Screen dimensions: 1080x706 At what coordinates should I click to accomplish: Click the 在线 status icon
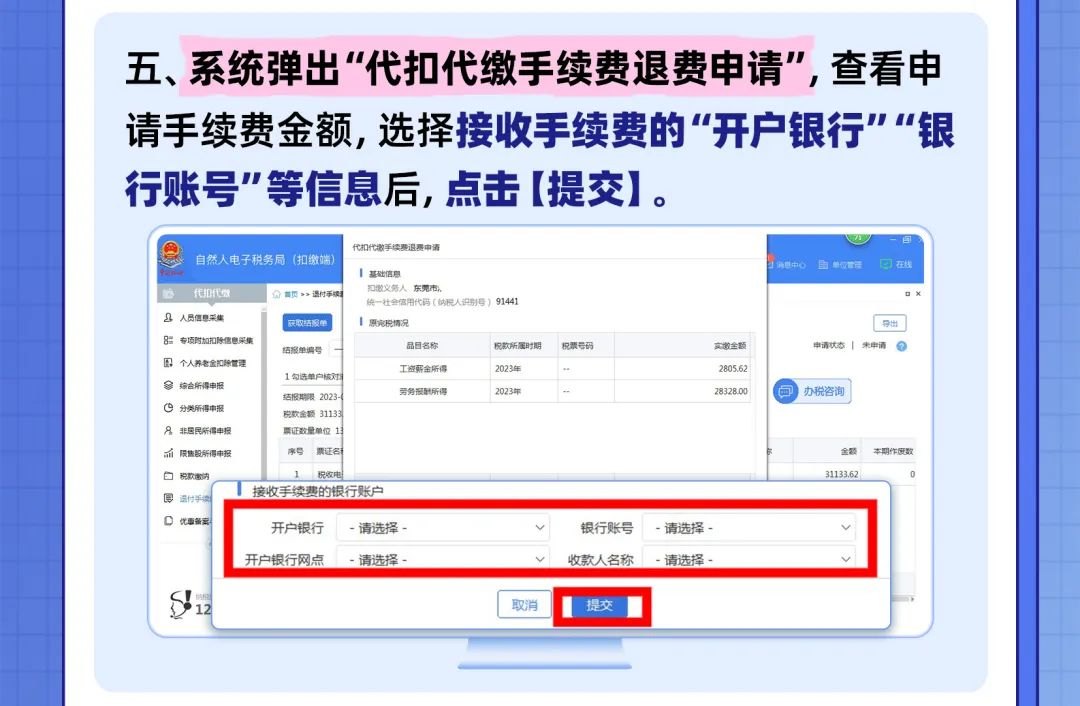(x=896, y=265)
